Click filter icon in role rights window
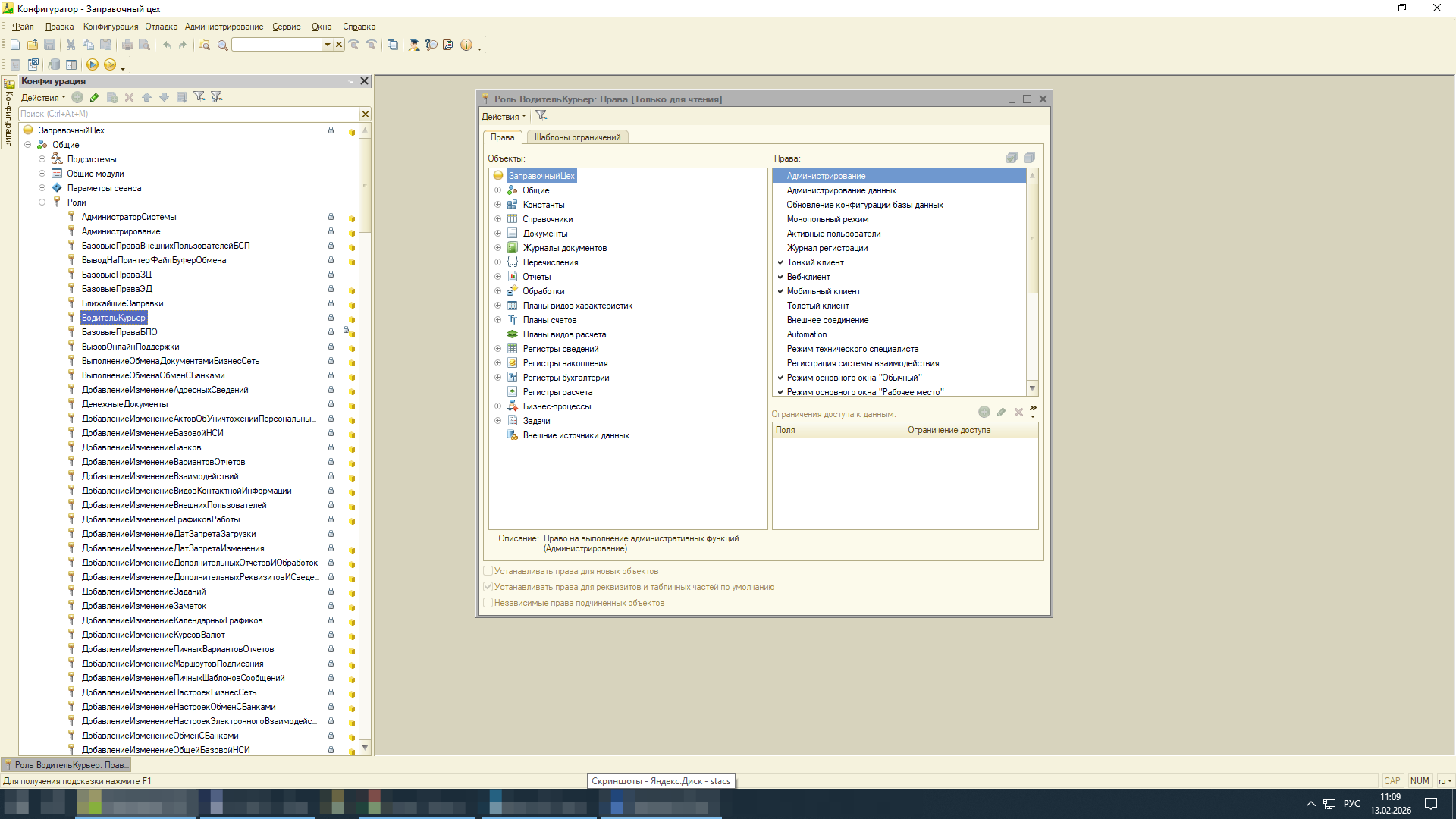The width and height of the screenshot is (1456, 819). click(541, 116)
